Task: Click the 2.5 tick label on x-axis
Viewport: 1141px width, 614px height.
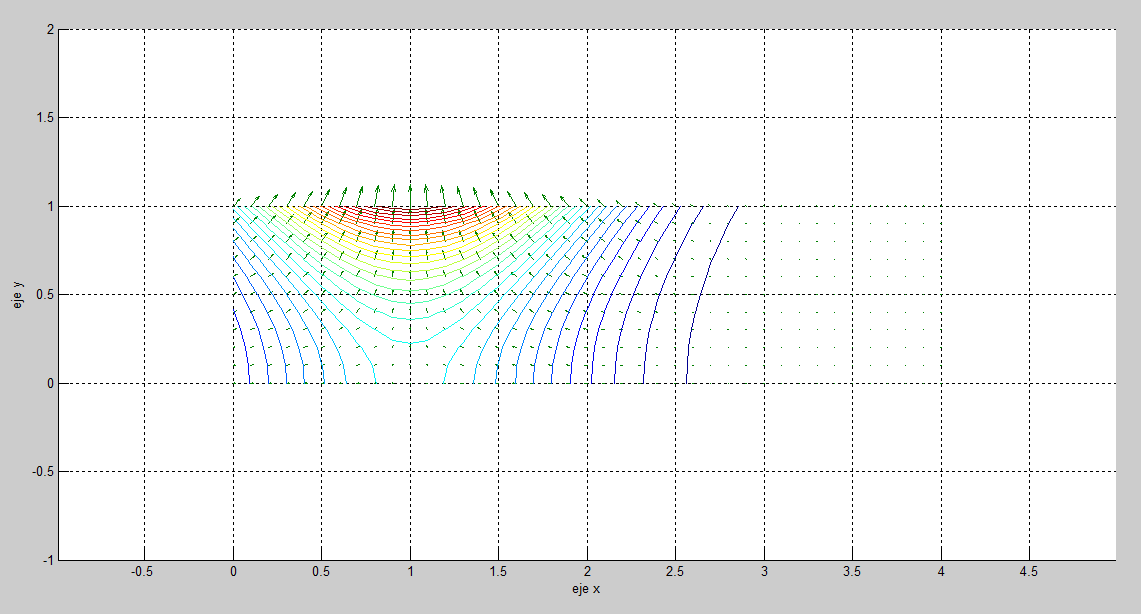Action: coord(675,571)
